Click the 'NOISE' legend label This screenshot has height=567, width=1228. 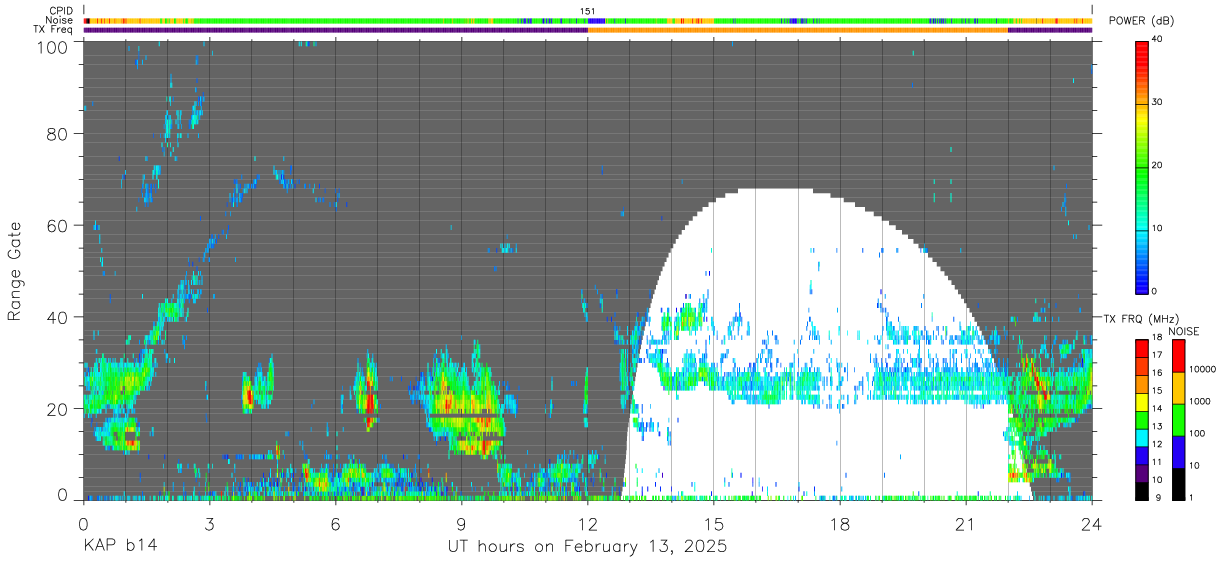1183,331
